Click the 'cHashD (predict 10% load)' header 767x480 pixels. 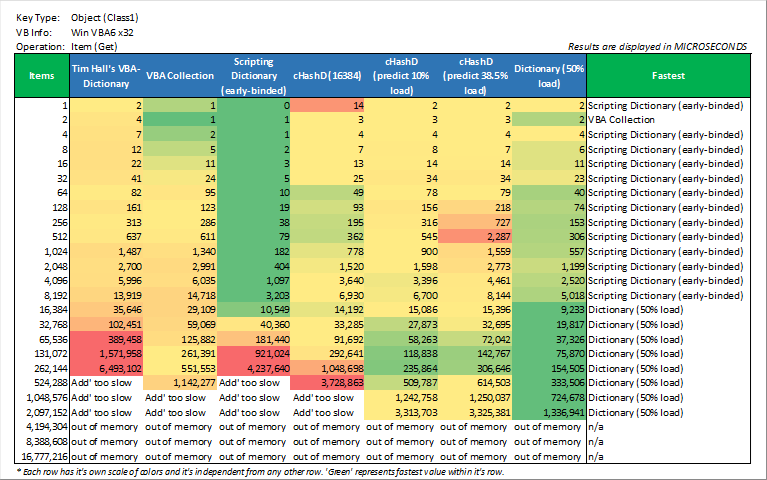click(x=401, y=76)
